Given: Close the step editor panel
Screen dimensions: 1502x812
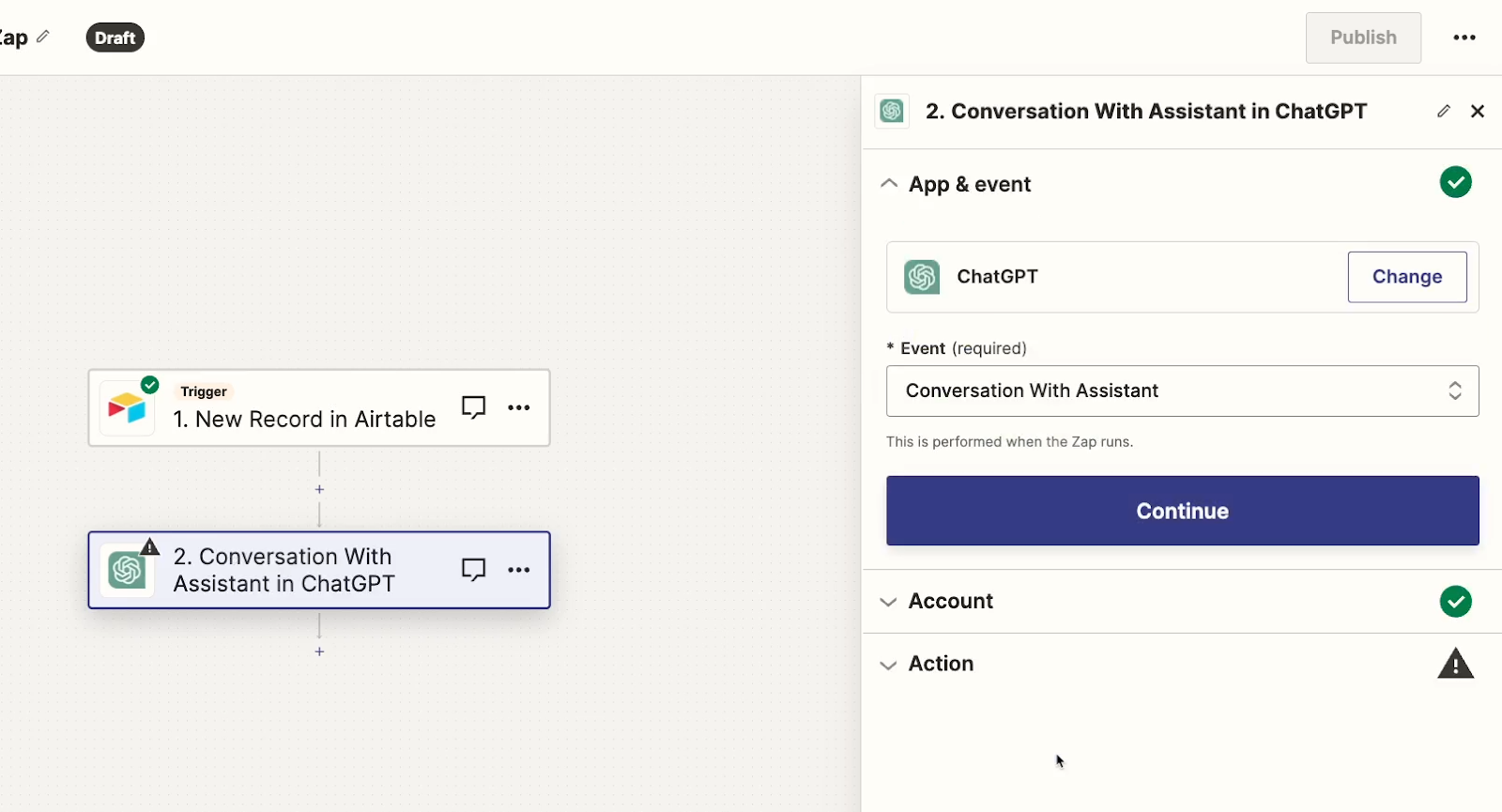Looking at the screenshot, I should [1478, 111].
